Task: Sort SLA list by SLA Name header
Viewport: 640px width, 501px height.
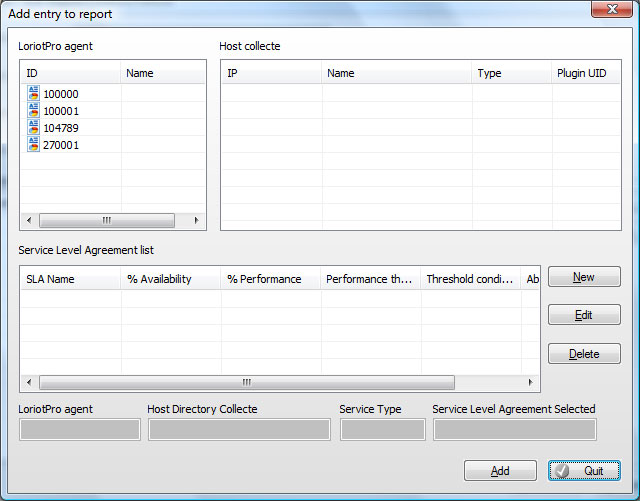Action: point(71,279)
